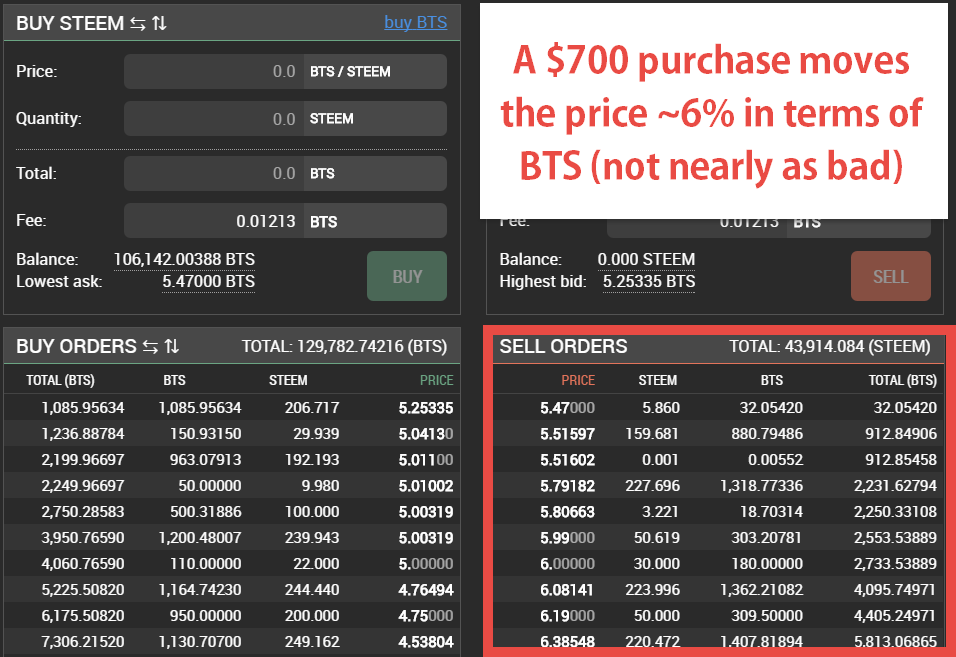The image size is (956, 657).
Task: Select the buy order with 239.943 STEEM
Action: (x=232, y=538)
